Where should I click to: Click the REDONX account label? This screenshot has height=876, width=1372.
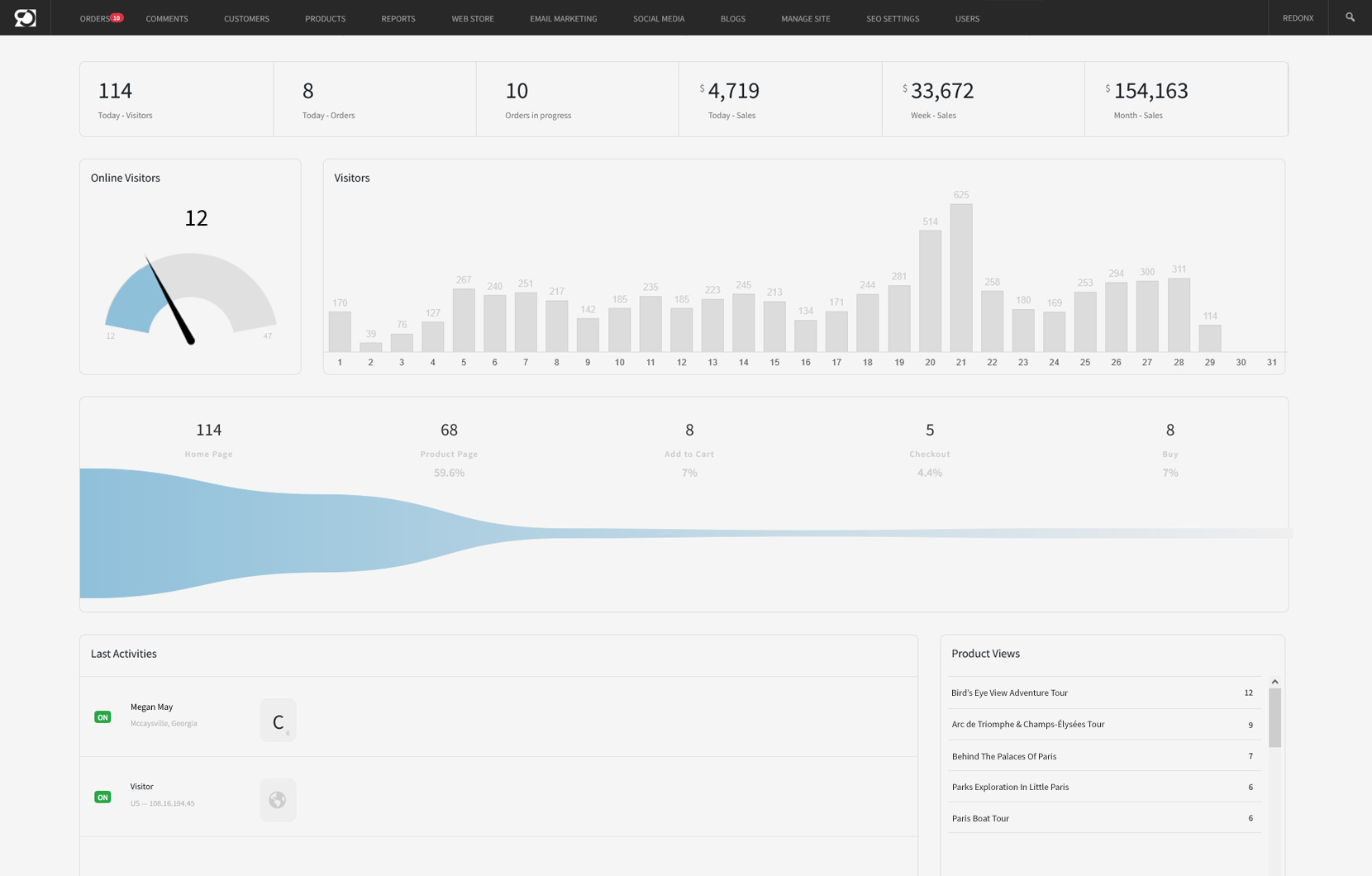point(1298,17)
